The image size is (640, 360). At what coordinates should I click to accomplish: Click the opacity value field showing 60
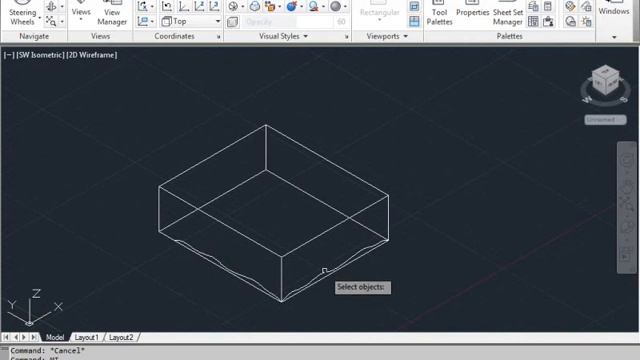pos(341,22)
